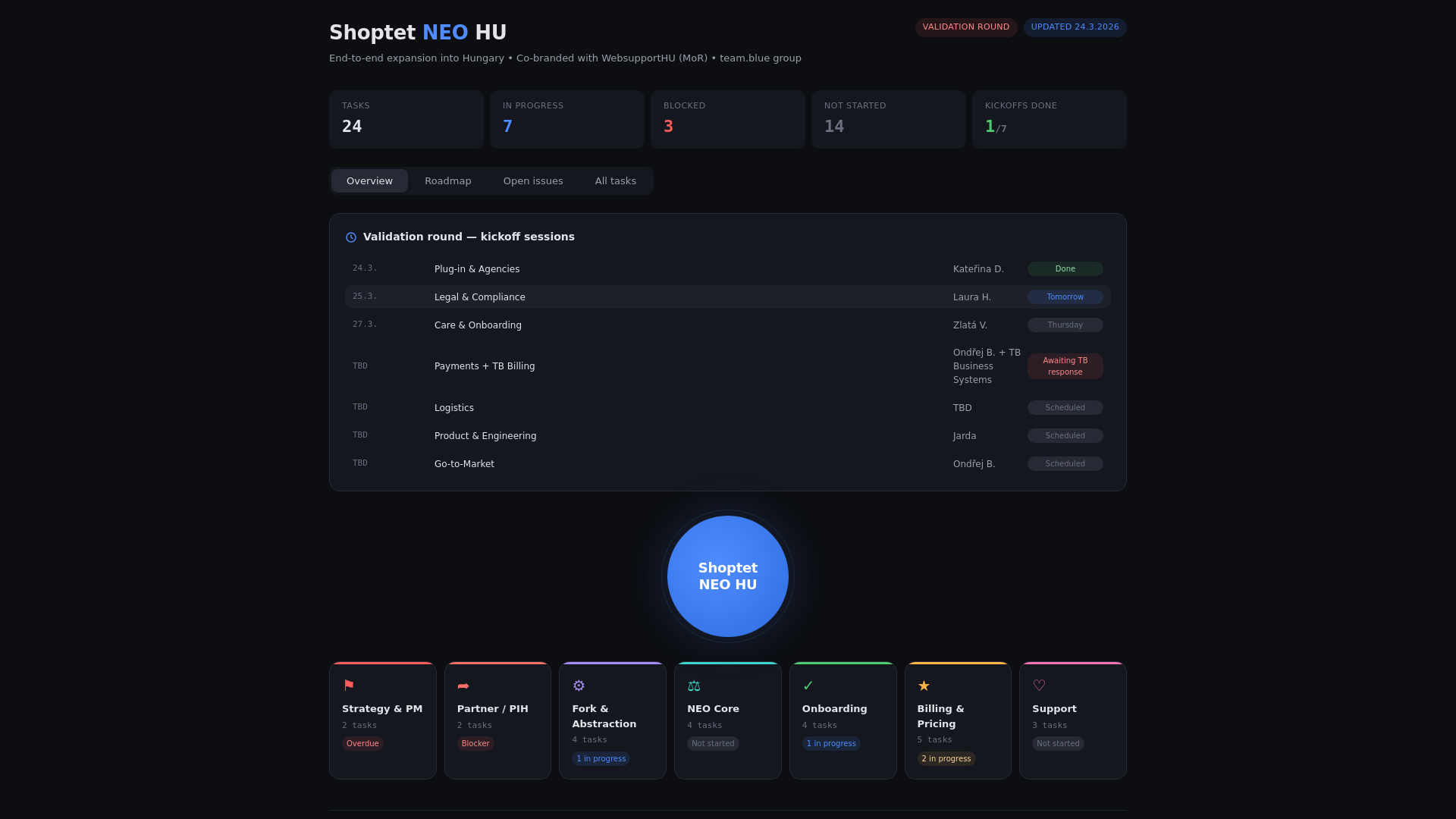Open the Open issues tab

click(533, 181)
